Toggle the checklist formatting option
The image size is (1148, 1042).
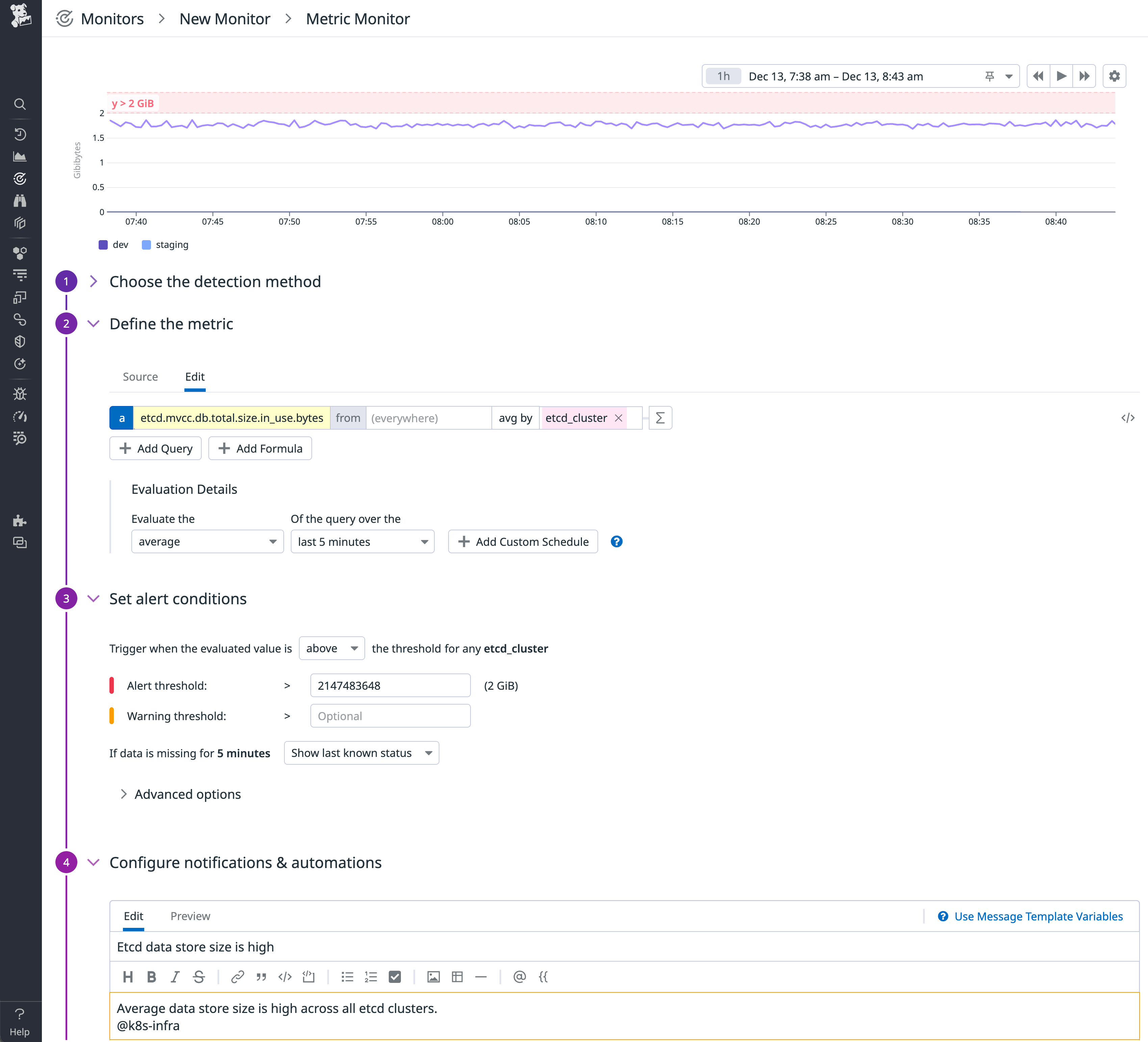394,976
